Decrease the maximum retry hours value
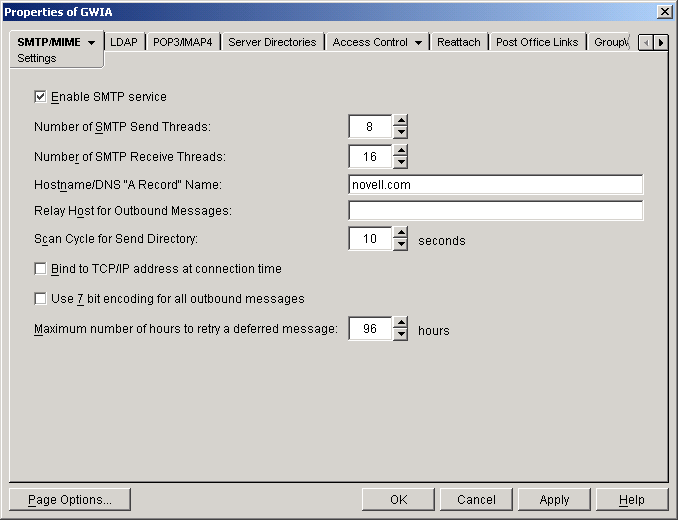This screenshot has width=678, height=520. click(x=401, y=335)
